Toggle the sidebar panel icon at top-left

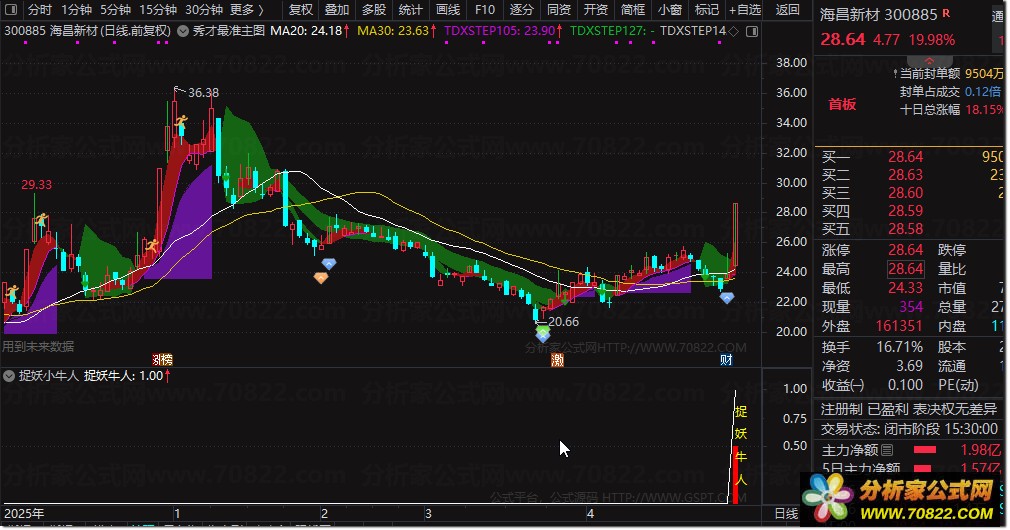pos(11,10)
